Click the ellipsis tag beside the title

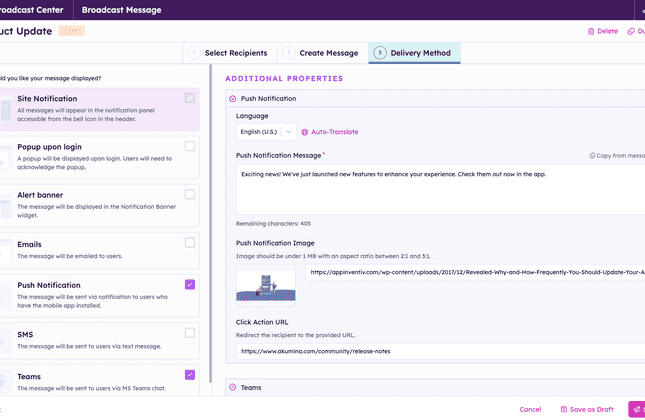(x=72, y=31)
